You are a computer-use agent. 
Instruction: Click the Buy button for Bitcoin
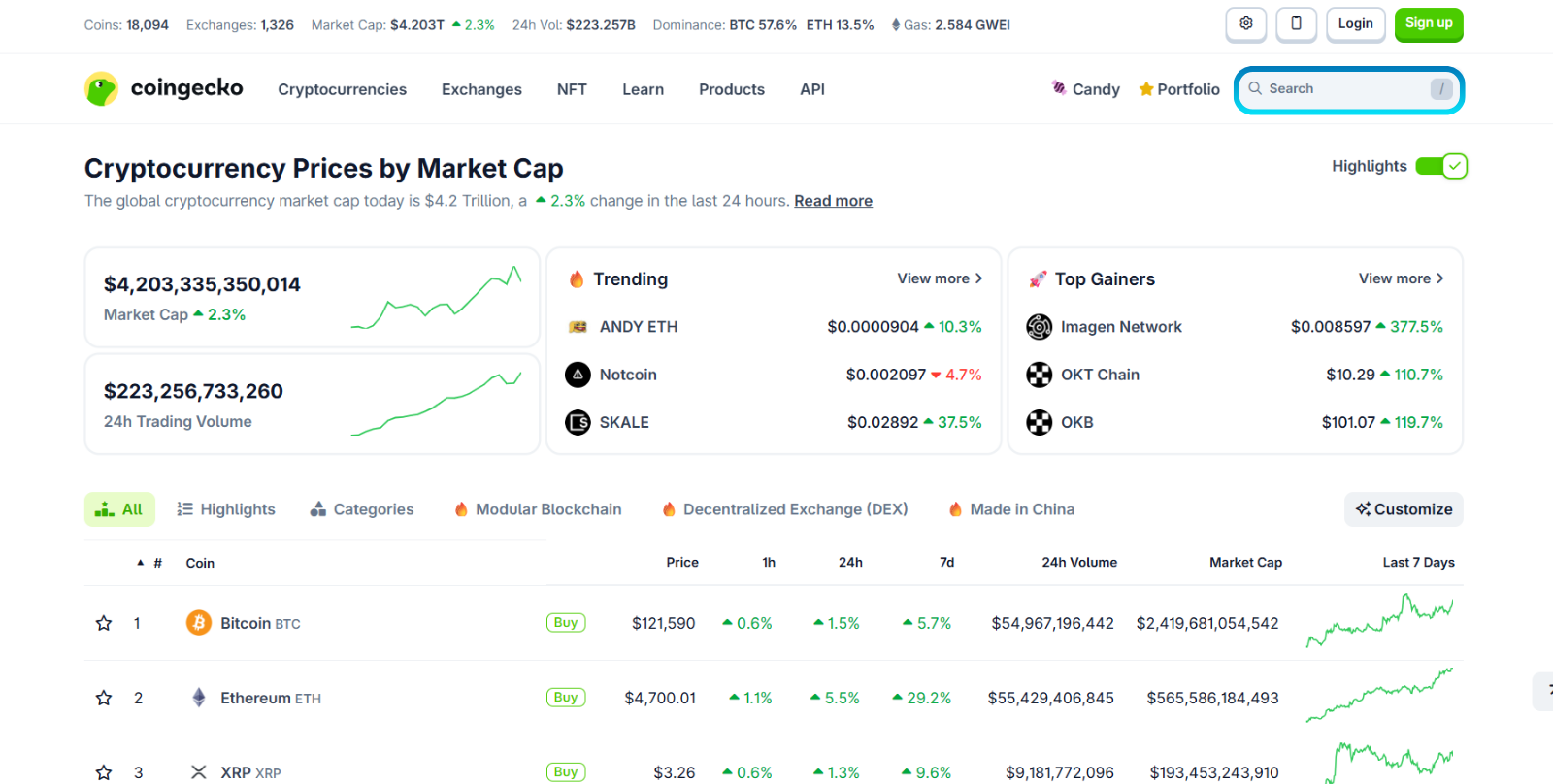(566, 623)
